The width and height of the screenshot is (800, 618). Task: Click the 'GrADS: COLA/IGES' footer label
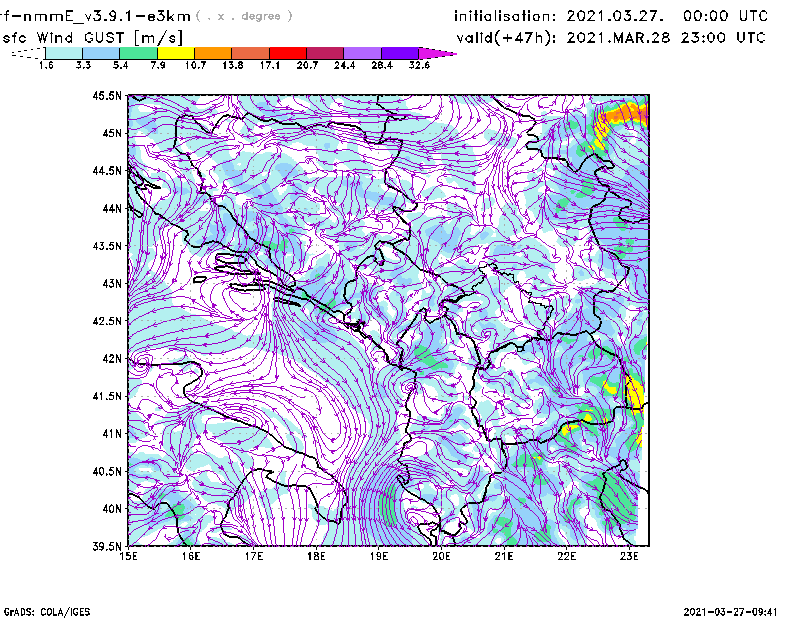46,612
